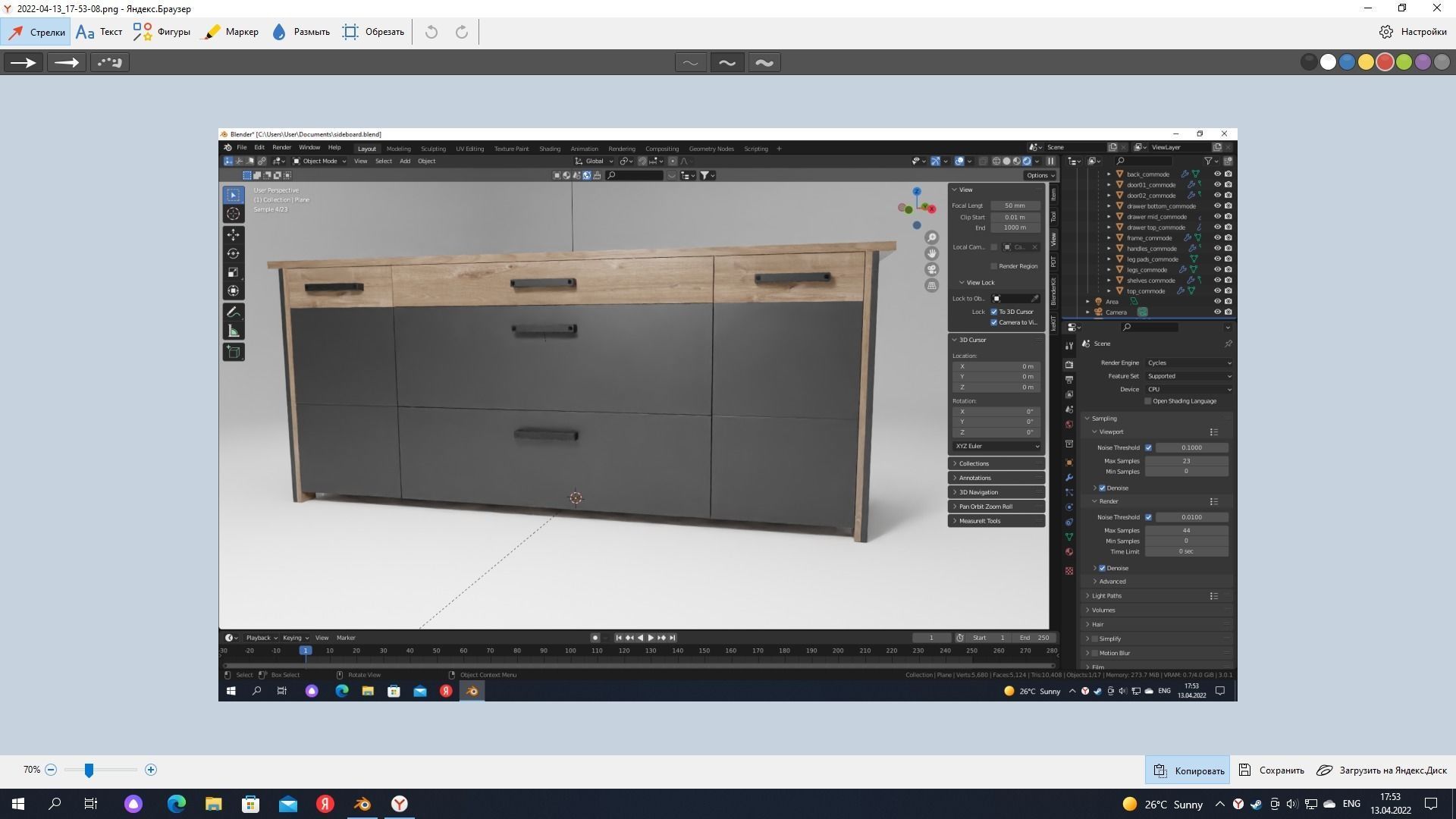This screenshot has width=1456, height=819.
Task: Choose the thinnest line thickness
Action: 690,62
